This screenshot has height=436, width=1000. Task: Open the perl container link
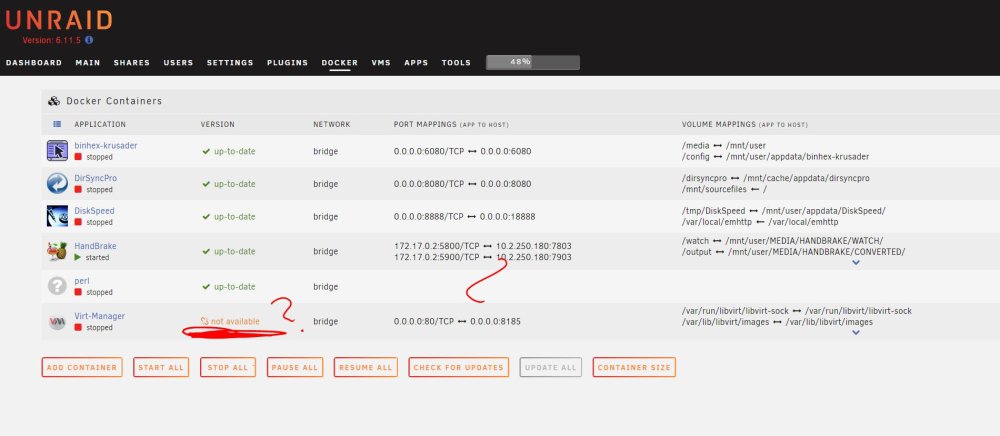tap(82, 280)
